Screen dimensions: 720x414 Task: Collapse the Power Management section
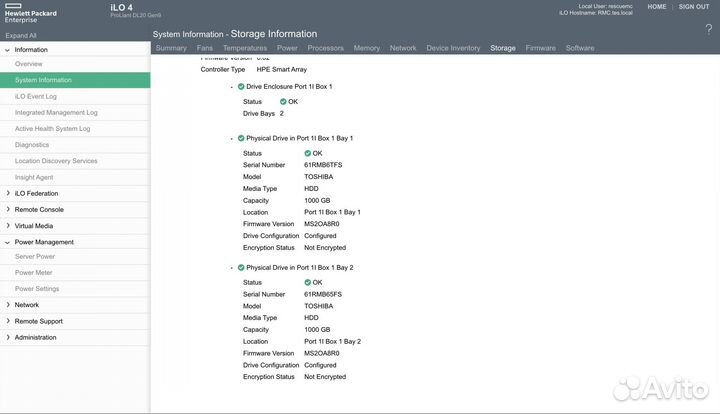7,242
